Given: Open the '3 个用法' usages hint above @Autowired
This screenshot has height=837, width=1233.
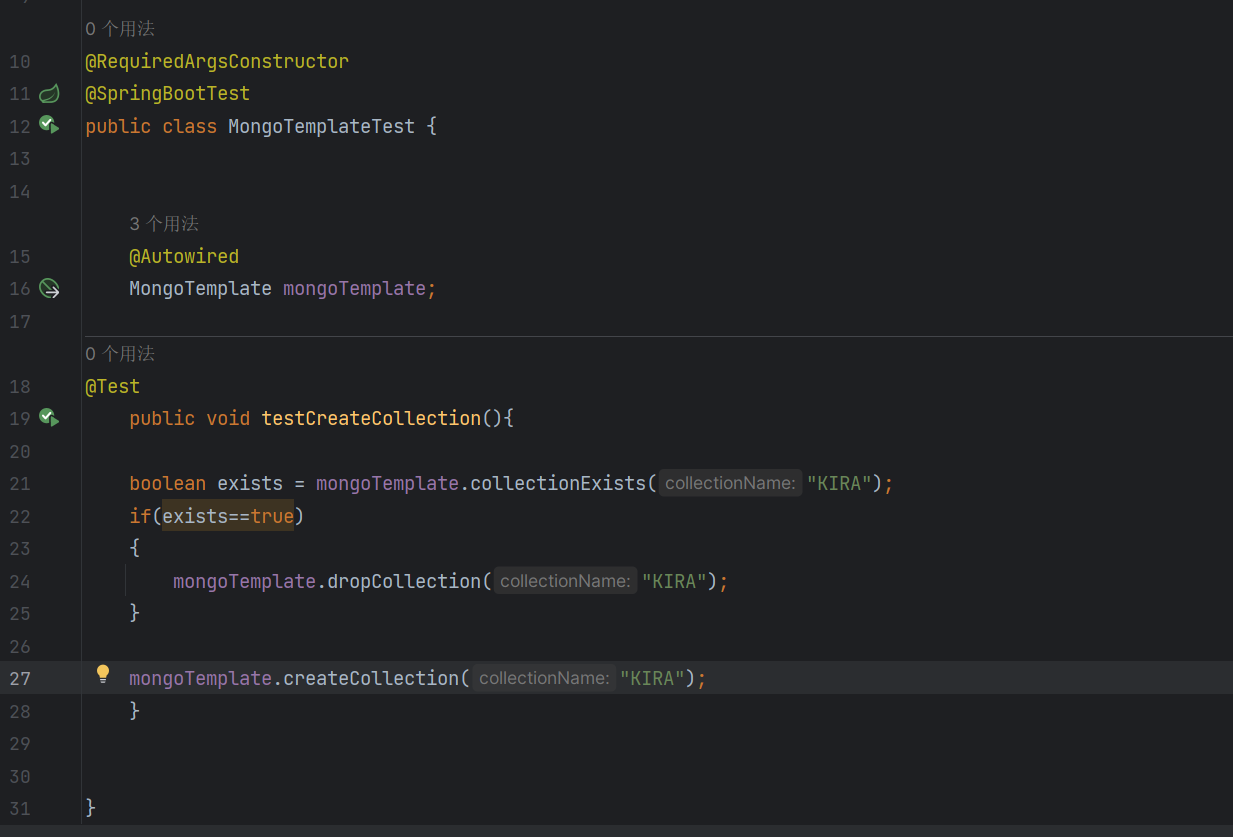Looking at the screenshot, I should [164, 223].
